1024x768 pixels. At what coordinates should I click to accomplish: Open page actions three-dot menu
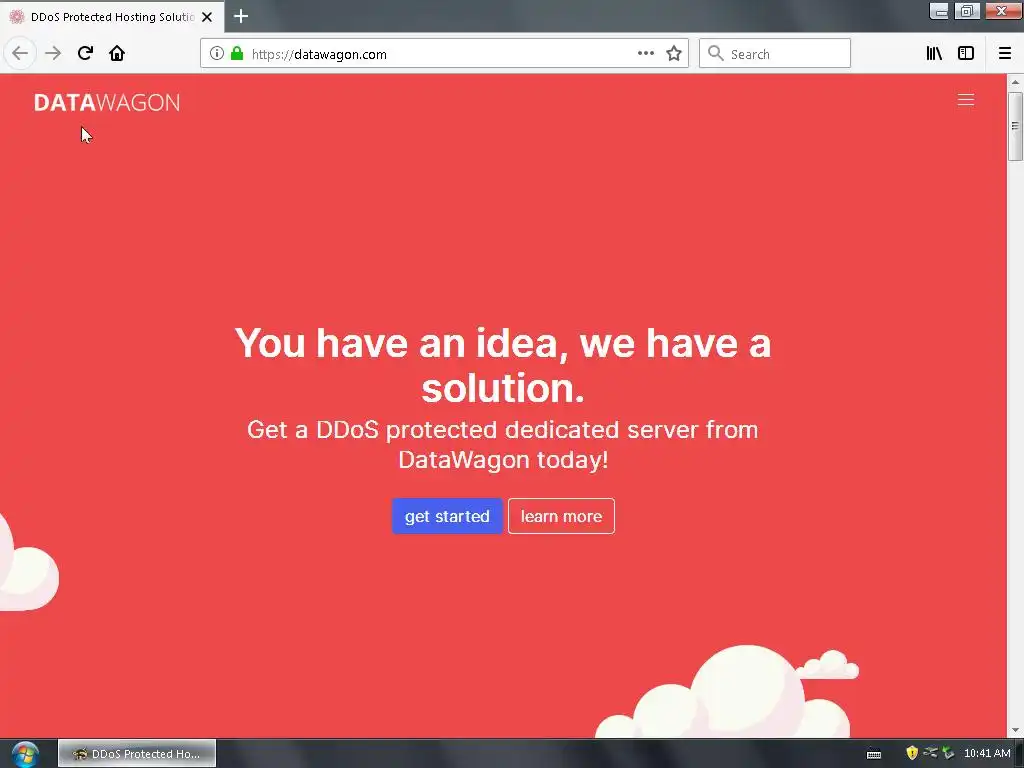[x=646, y=54]
